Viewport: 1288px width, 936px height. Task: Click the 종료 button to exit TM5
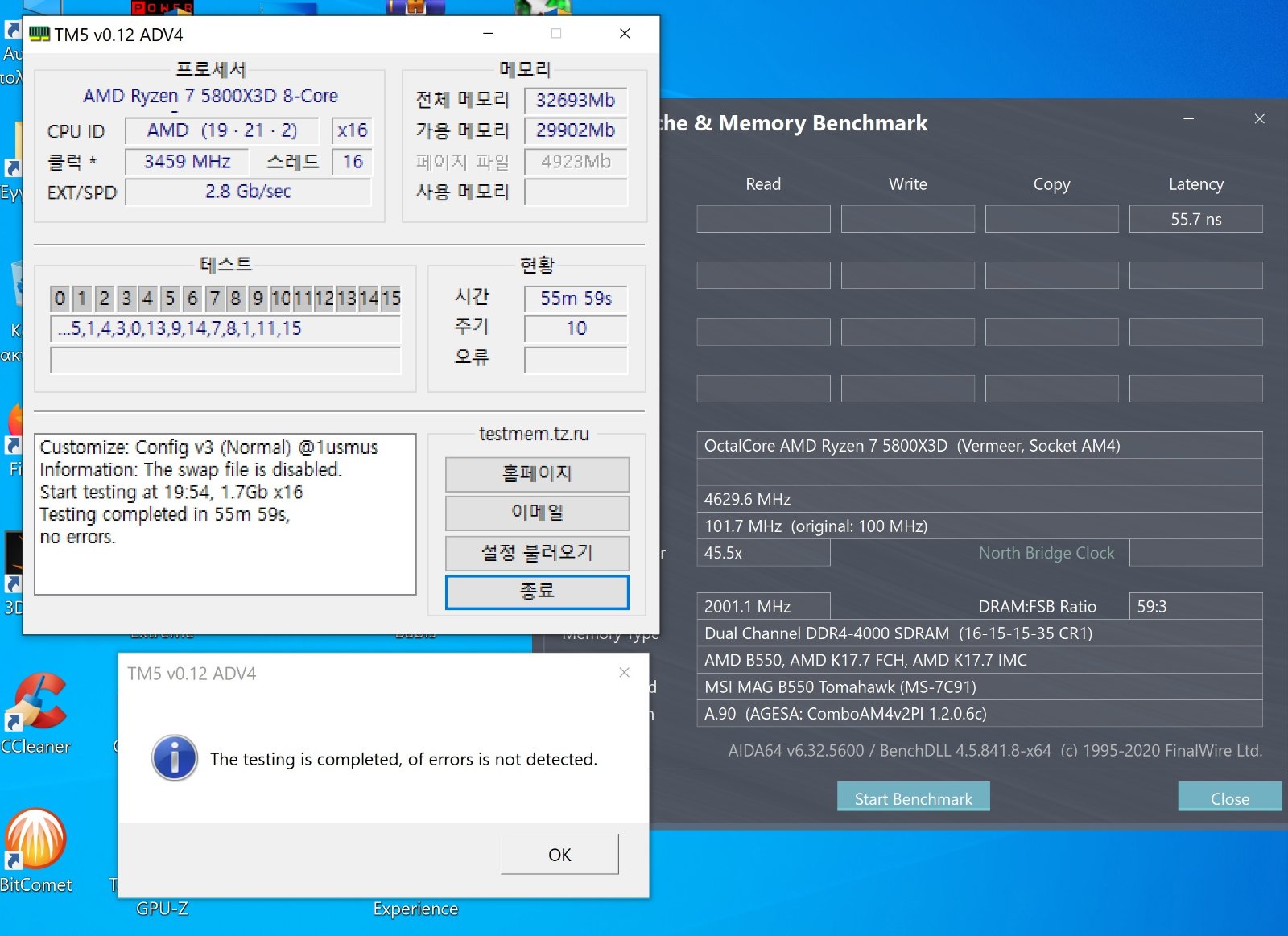click(537, 592)
